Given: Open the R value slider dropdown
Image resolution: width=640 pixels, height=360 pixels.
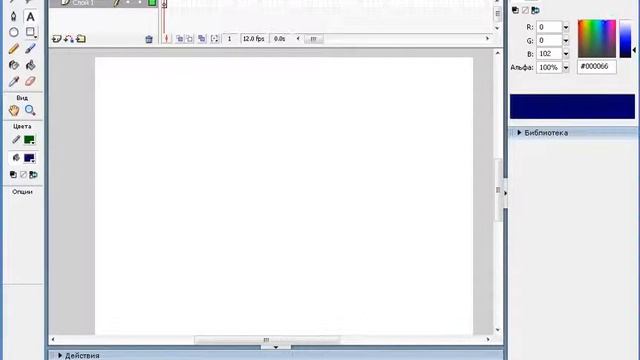Looking at the screenshot, I should click(566, 27).
